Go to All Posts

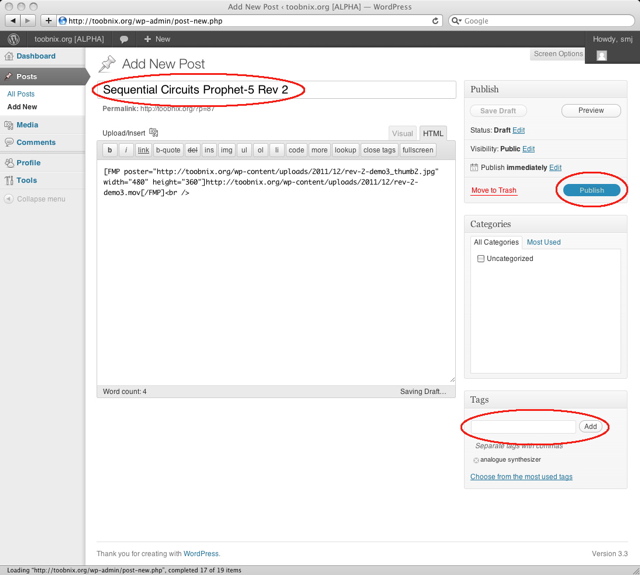[21, 94]
